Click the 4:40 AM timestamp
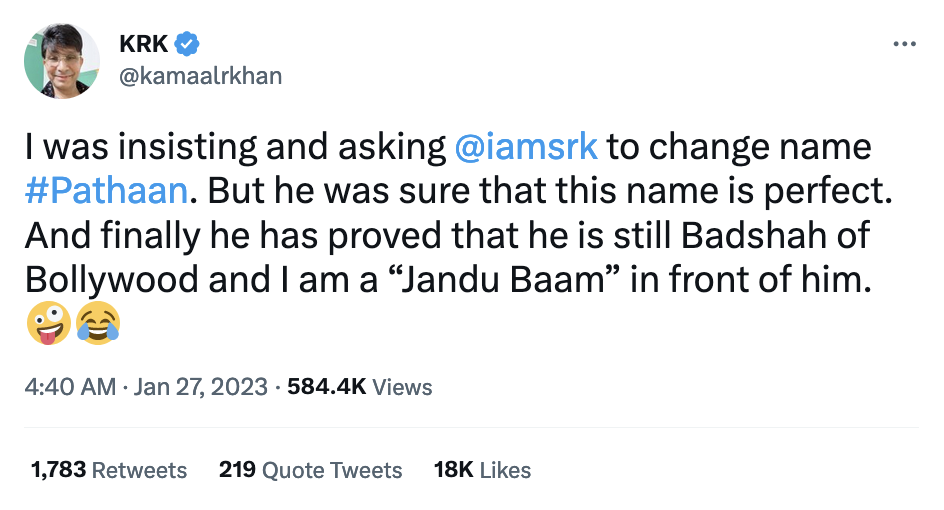944x510 pixels. click(70, 387)
